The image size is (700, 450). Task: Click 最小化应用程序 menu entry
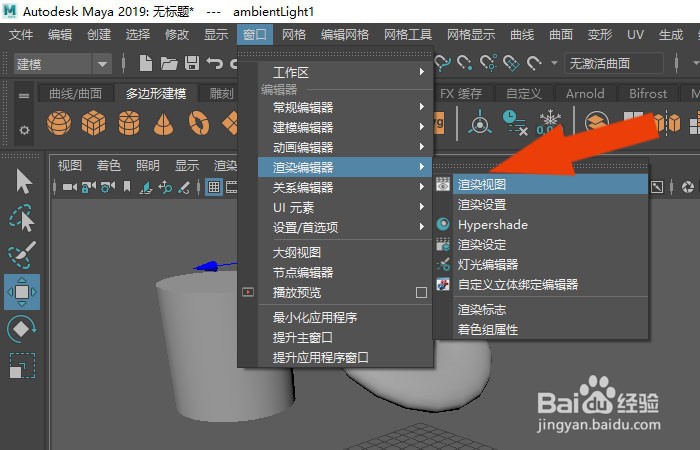click(x=345, y=318)
